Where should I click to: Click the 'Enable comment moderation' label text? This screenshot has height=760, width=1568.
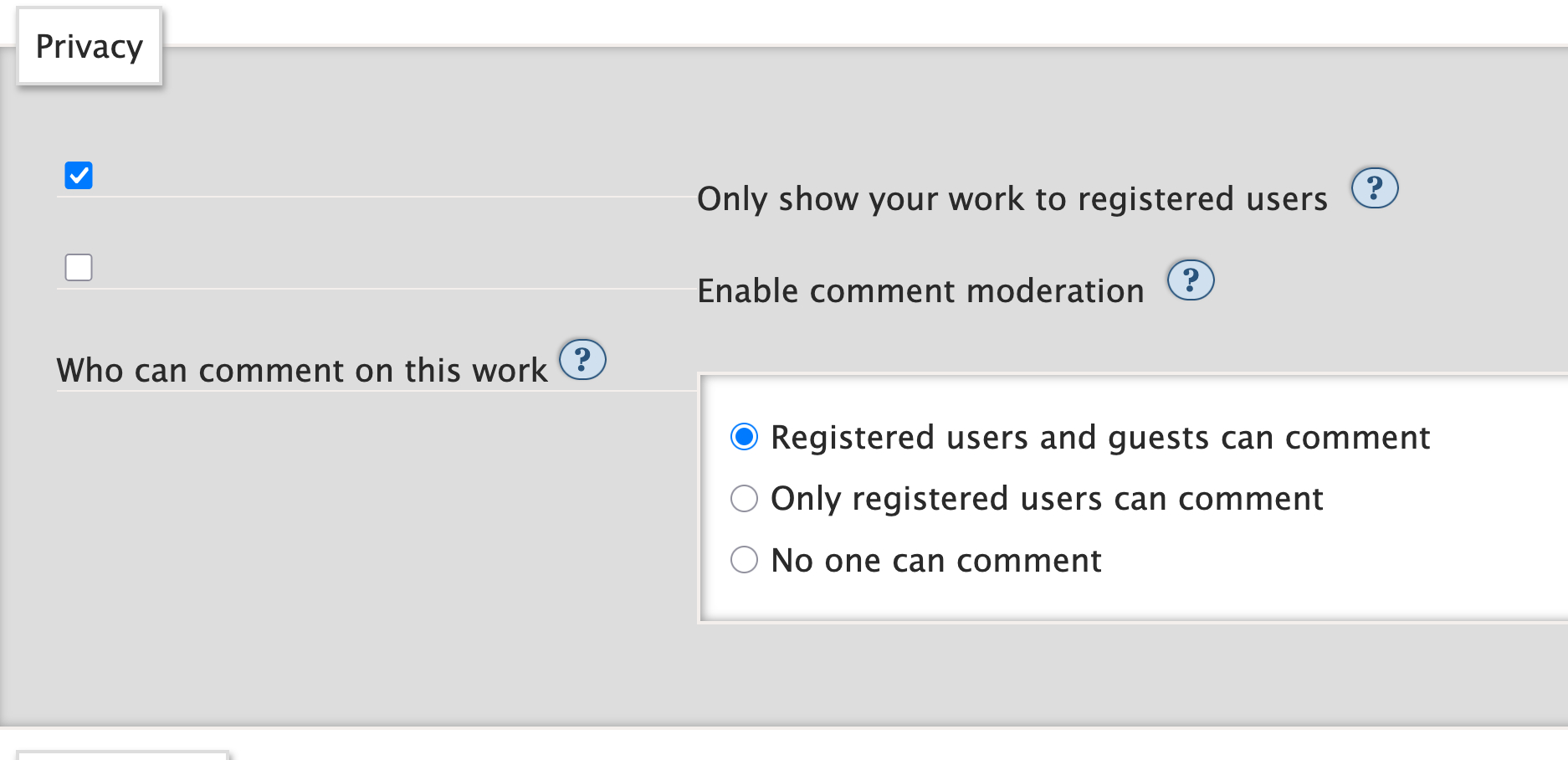[920, 291]
